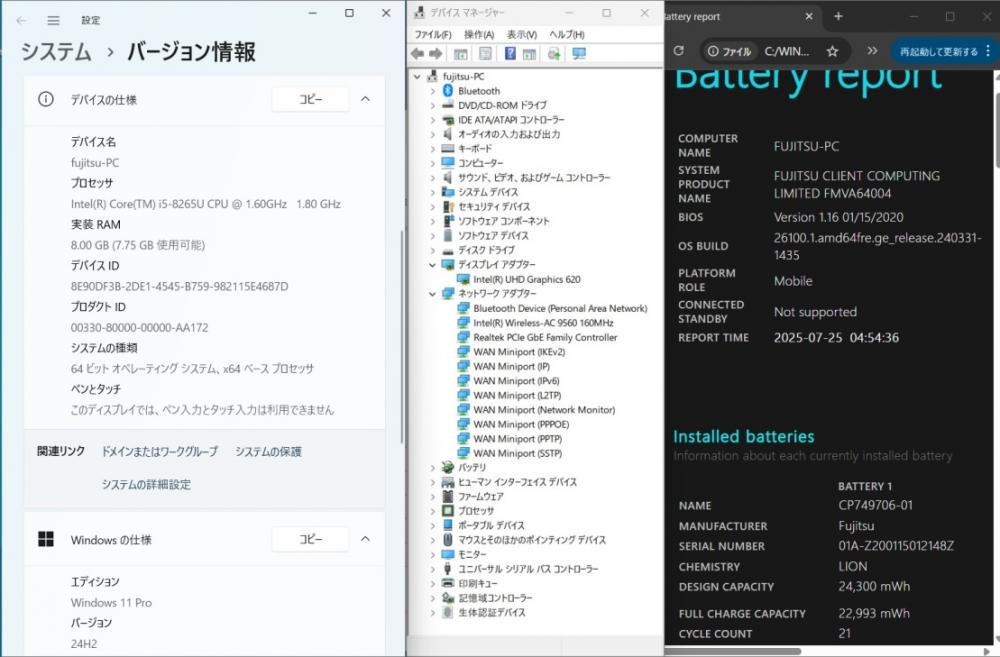Click the ポータブル デバイス icon
Image resolution: width=1000 pixels, height=657 pixels.
pyautogui.click(x=448, y=526)
